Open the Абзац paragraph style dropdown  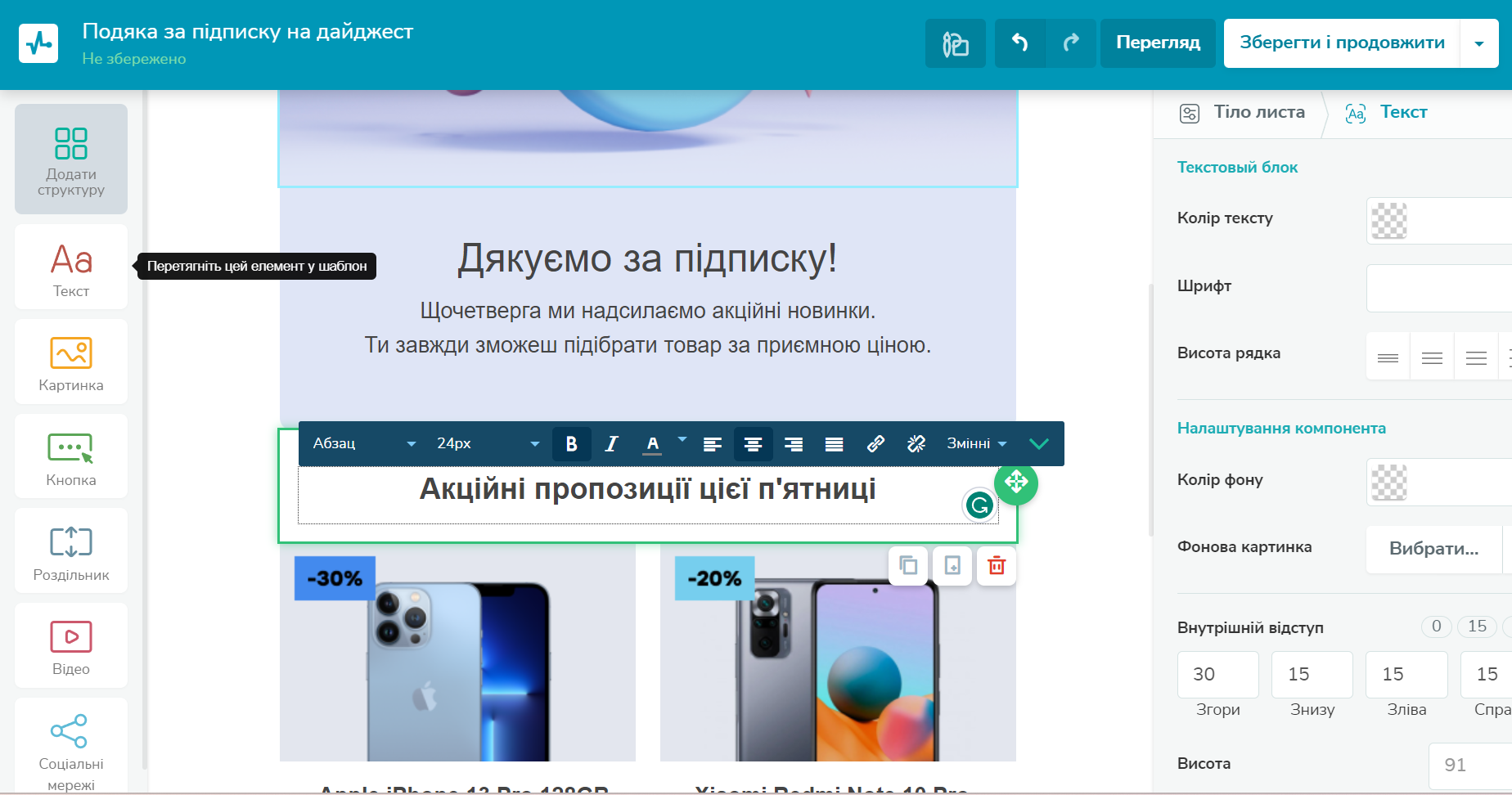tap(364, 443)
